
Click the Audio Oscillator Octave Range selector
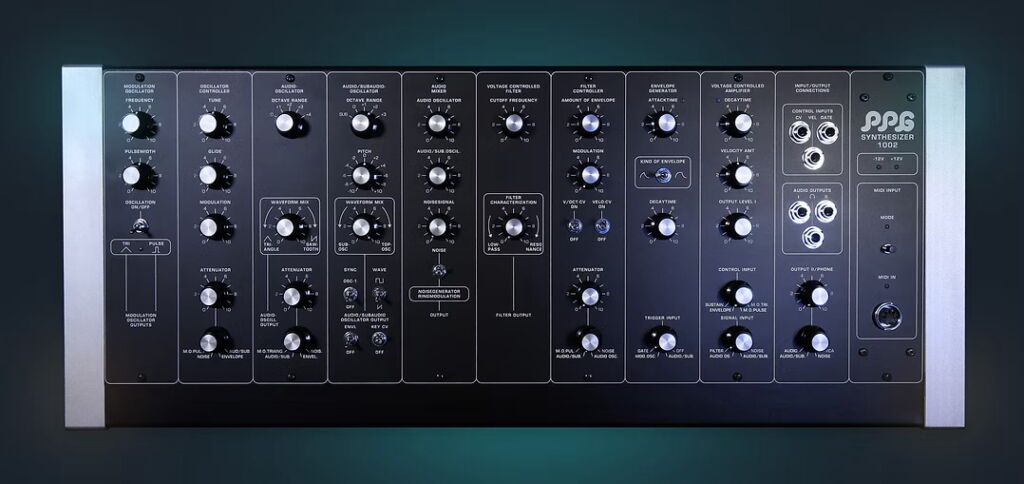point(287,124)
